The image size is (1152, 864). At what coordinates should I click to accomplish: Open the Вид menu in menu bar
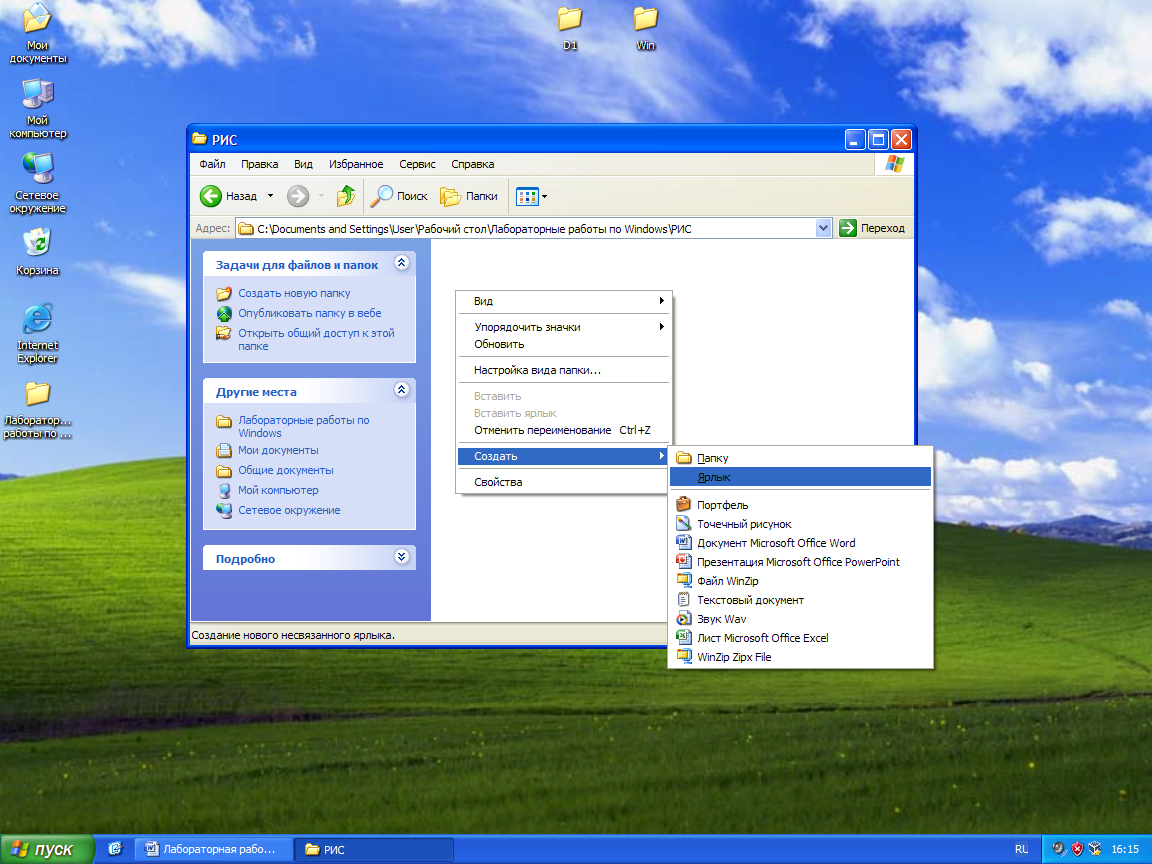click(x=303, y=164)
